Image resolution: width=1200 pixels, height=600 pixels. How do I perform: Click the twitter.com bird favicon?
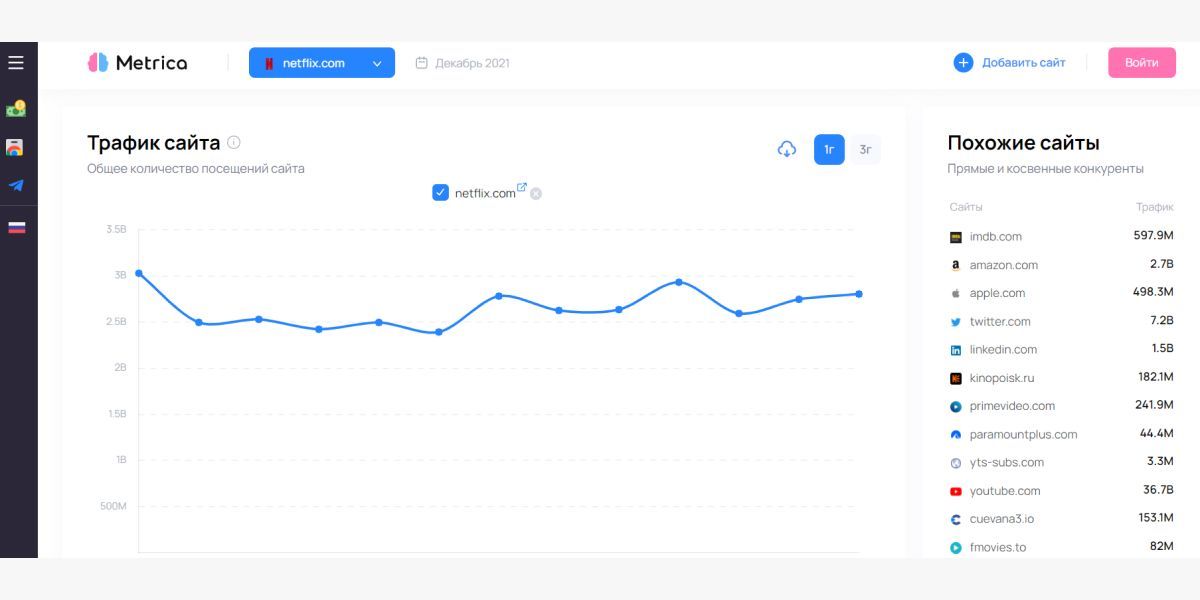coord(956,322)
